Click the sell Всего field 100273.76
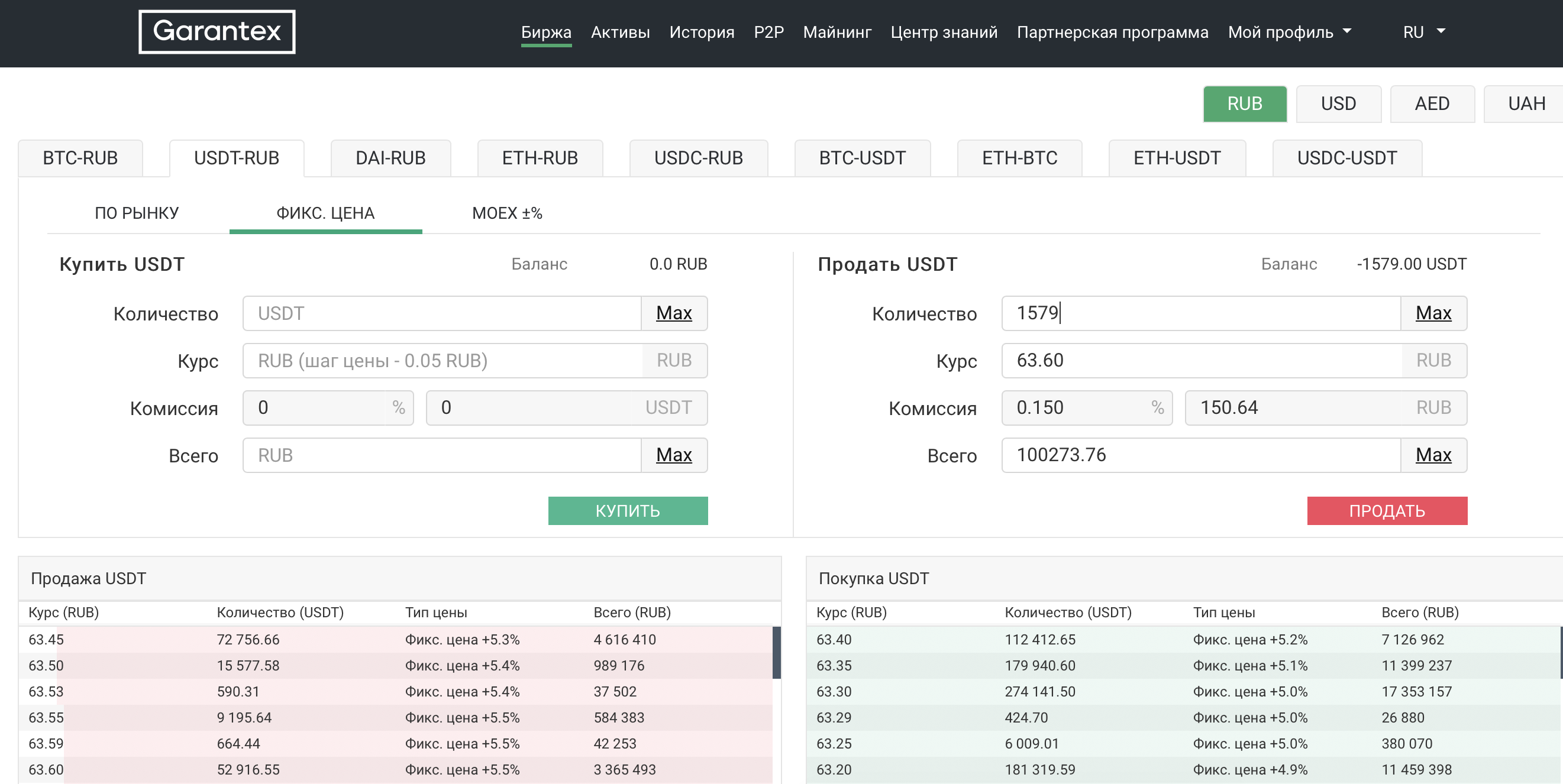Screen dimensions: 1563x784 point(1201,455)
